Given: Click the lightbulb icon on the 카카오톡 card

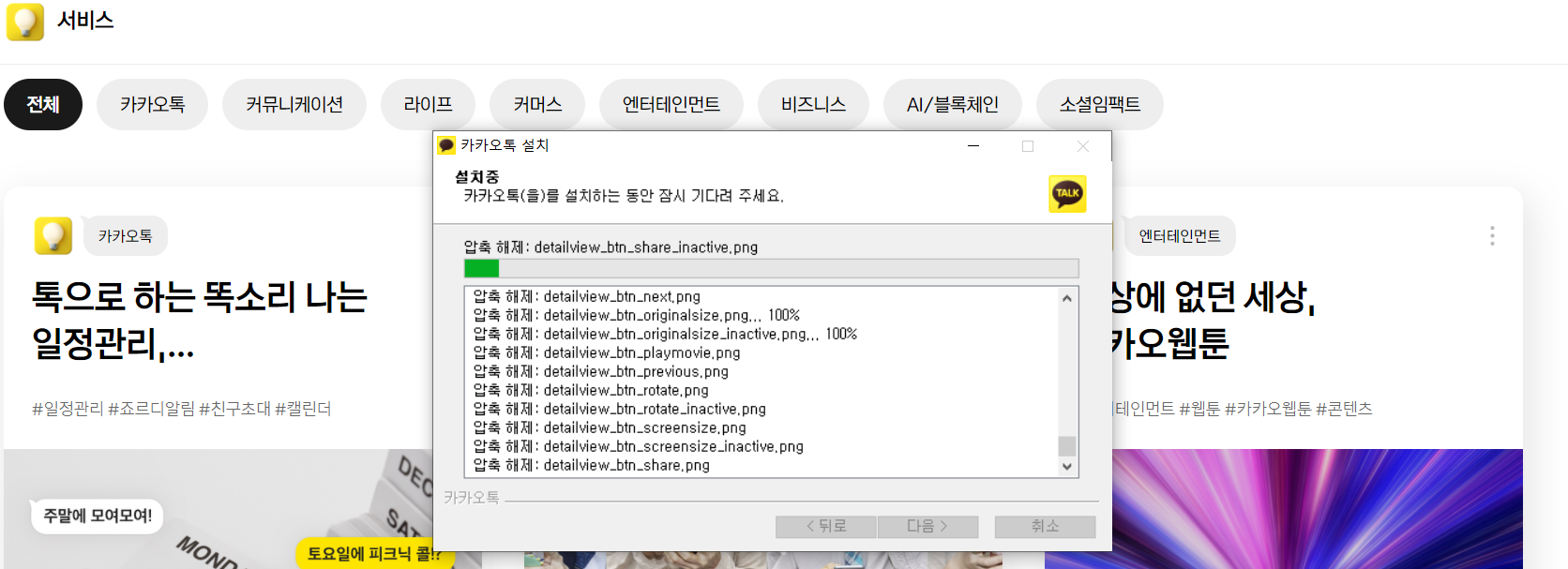Looking at the screenshot, I should click(53, 235).
